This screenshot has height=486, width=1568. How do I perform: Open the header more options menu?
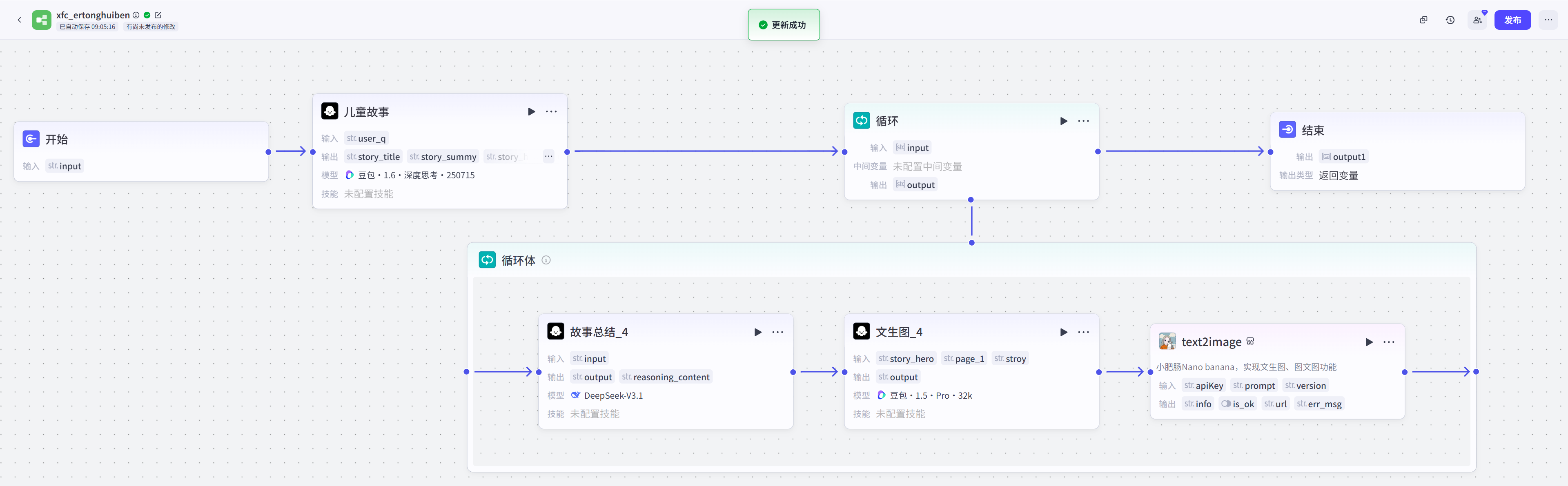point(1548,20)
